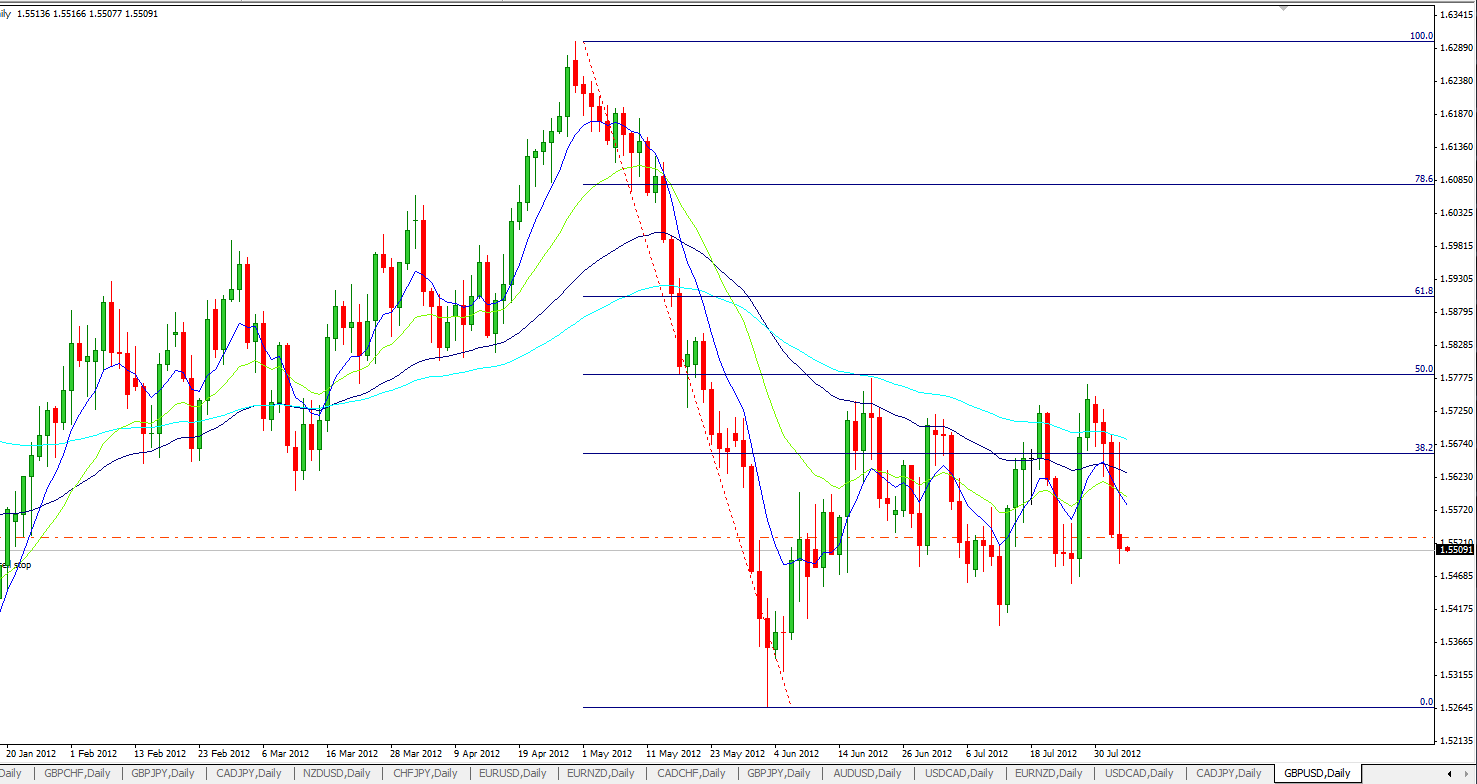Screen dimensions: 1477x784
Task: Open the CHFJPY,Daily chart tab
Action: pos(424,773)
